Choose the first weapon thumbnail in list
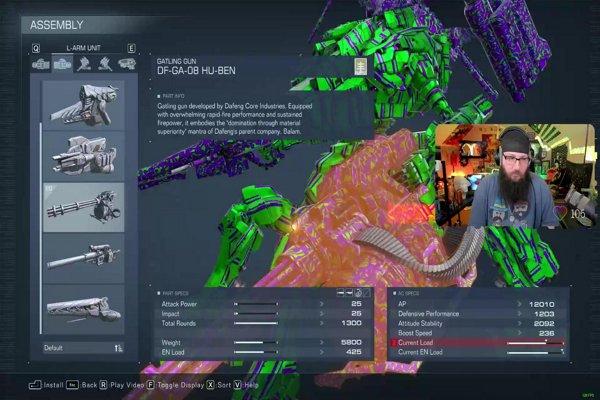Image resolution: width=600 pixels, height=400 pixels. tap(84, 104)
